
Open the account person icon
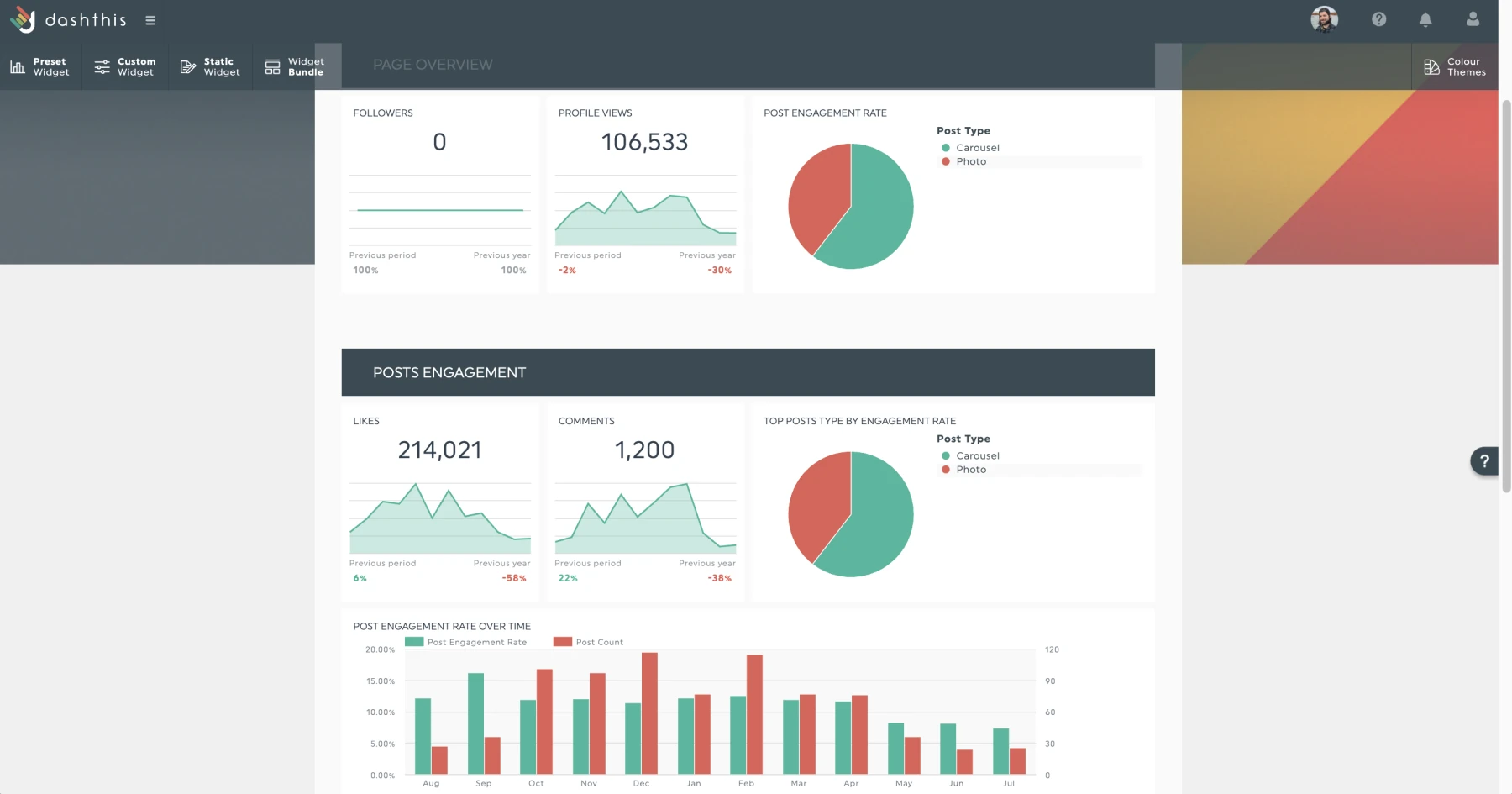pyautogui.click(x=1473, y=19)
